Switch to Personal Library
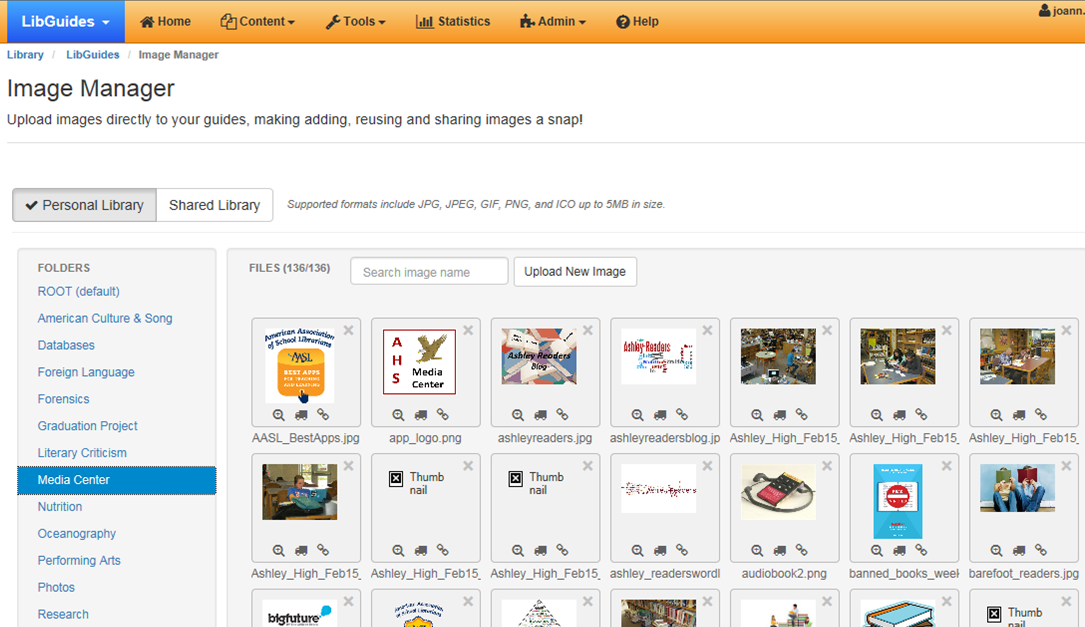This screenshot has height=627, width=1085. 84,205
